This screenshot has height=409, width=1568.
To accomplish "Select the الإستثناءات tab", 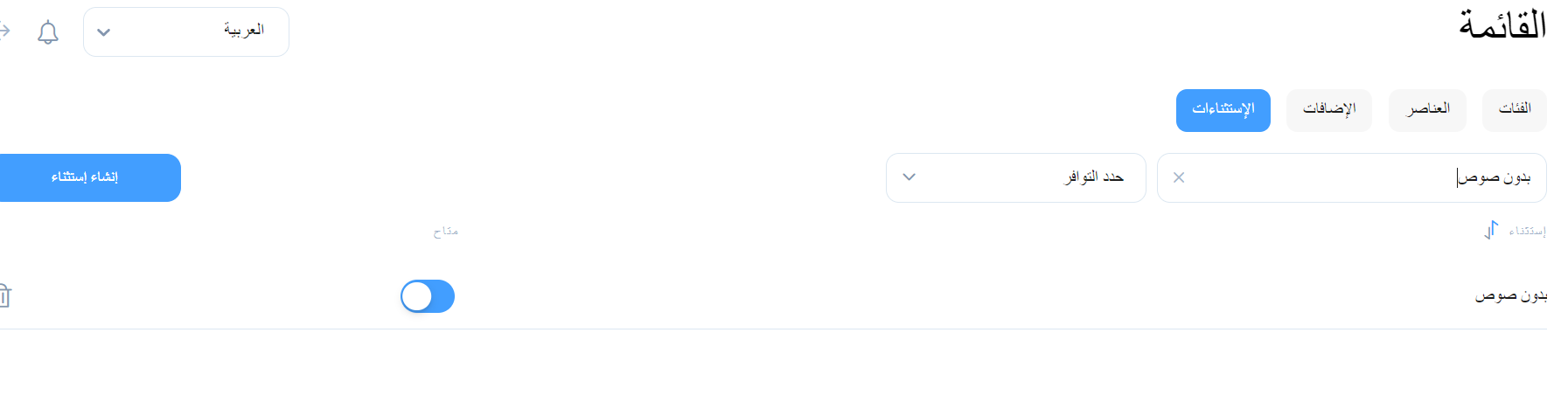I will click(1223, 110).
